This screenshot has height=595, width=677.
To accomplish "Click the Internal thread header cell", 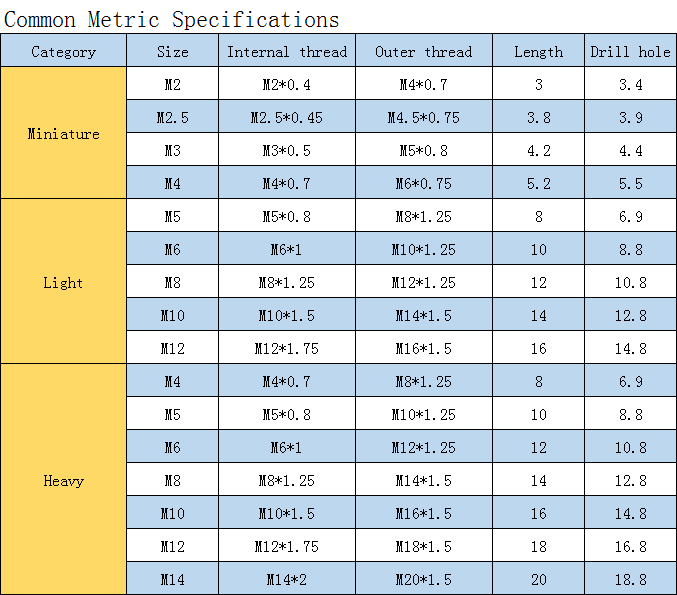I will coord(287,51).
